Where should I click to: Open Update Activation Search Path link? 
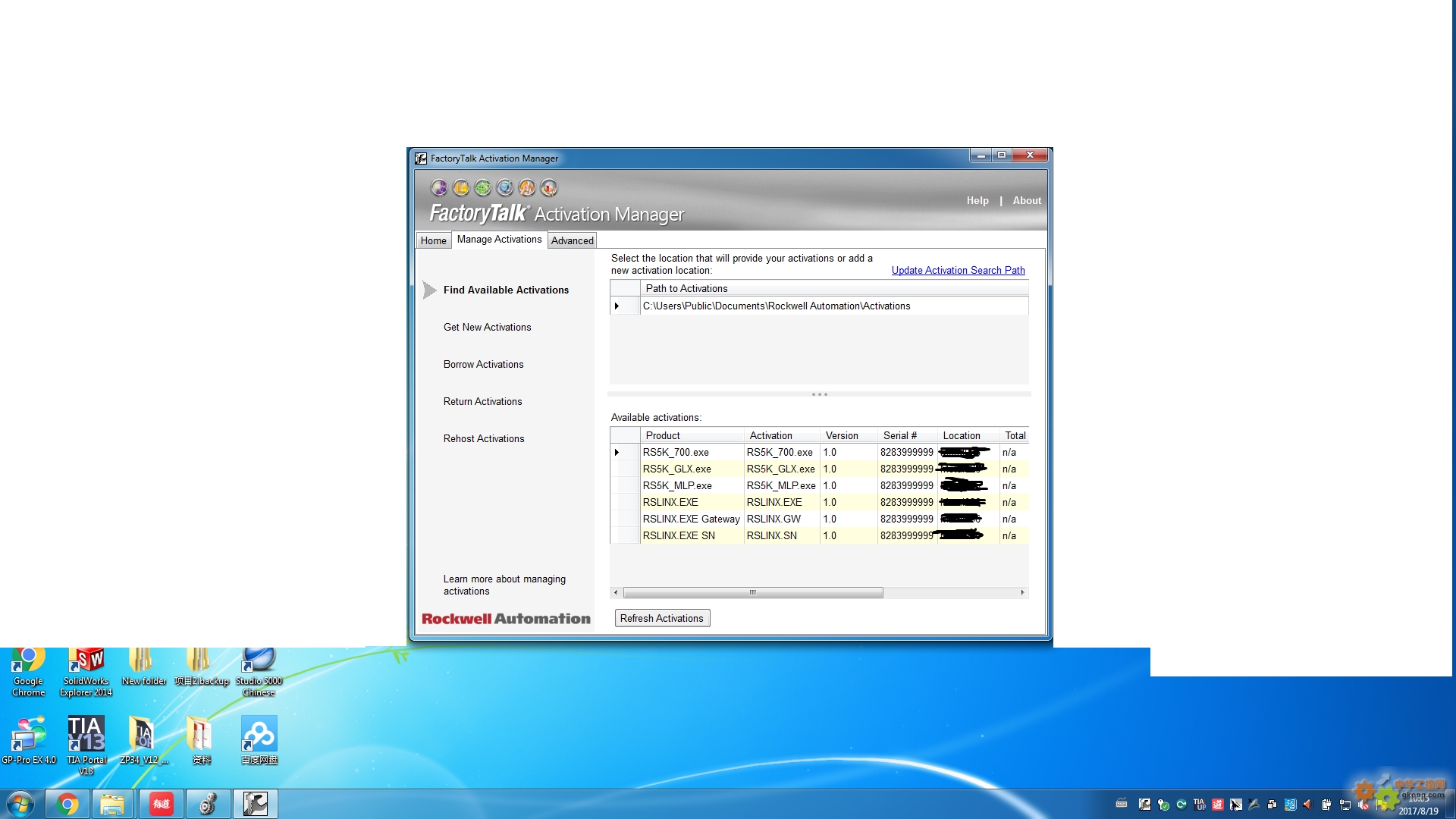click(958, 271)
